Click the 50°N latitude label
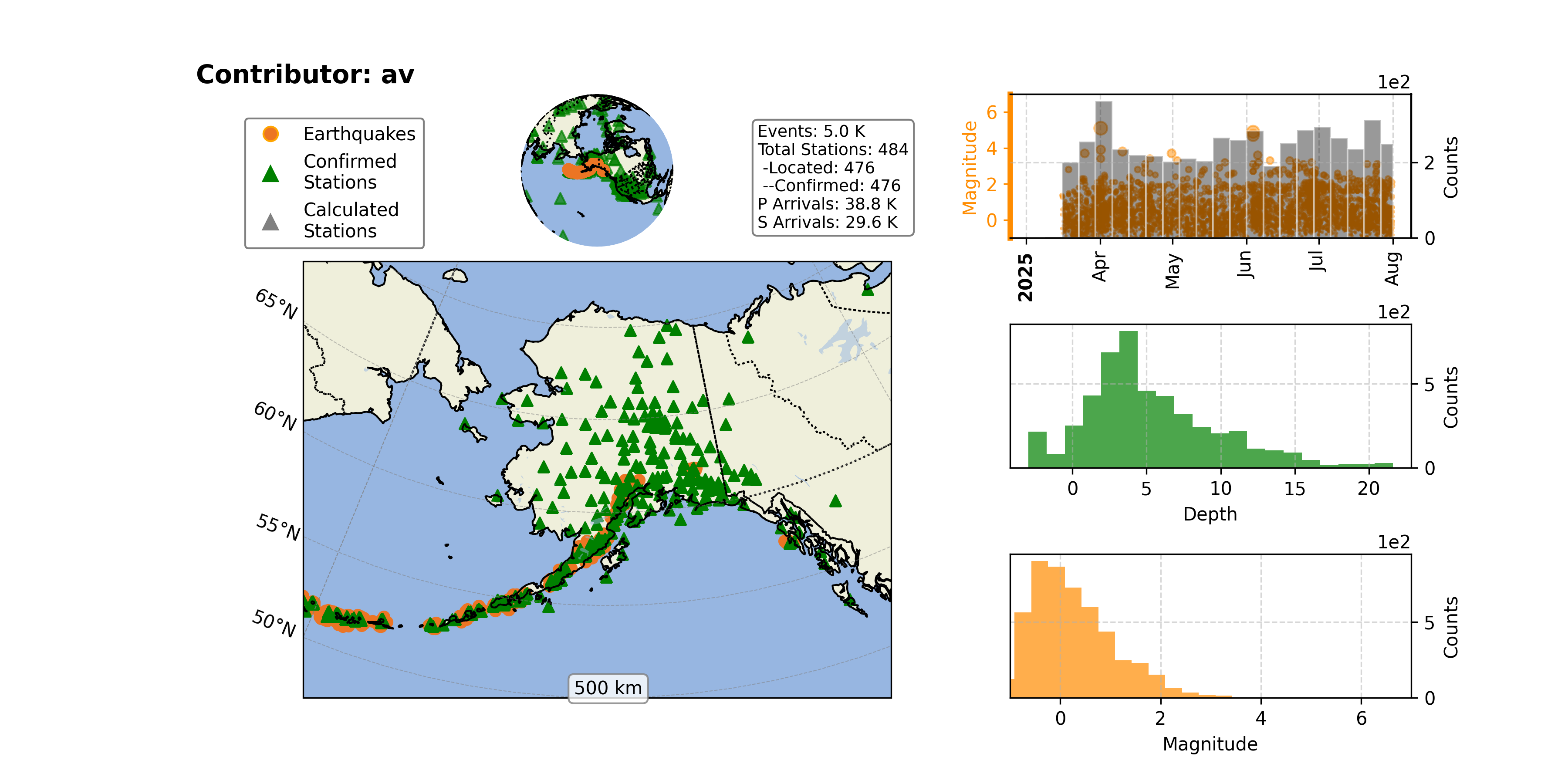The width and height of the screenshot is (1568, 784). [x=274, y=623]
